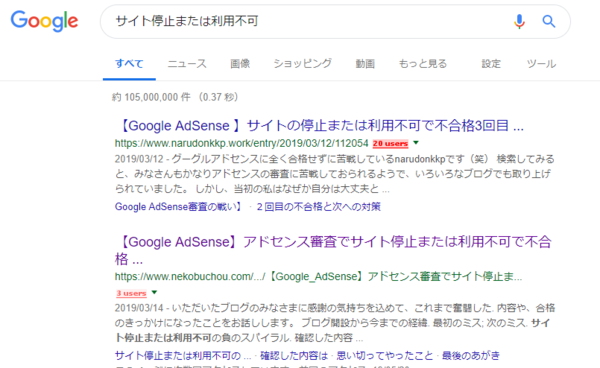Start voice search with microphone icon

(x=519, y=21)
